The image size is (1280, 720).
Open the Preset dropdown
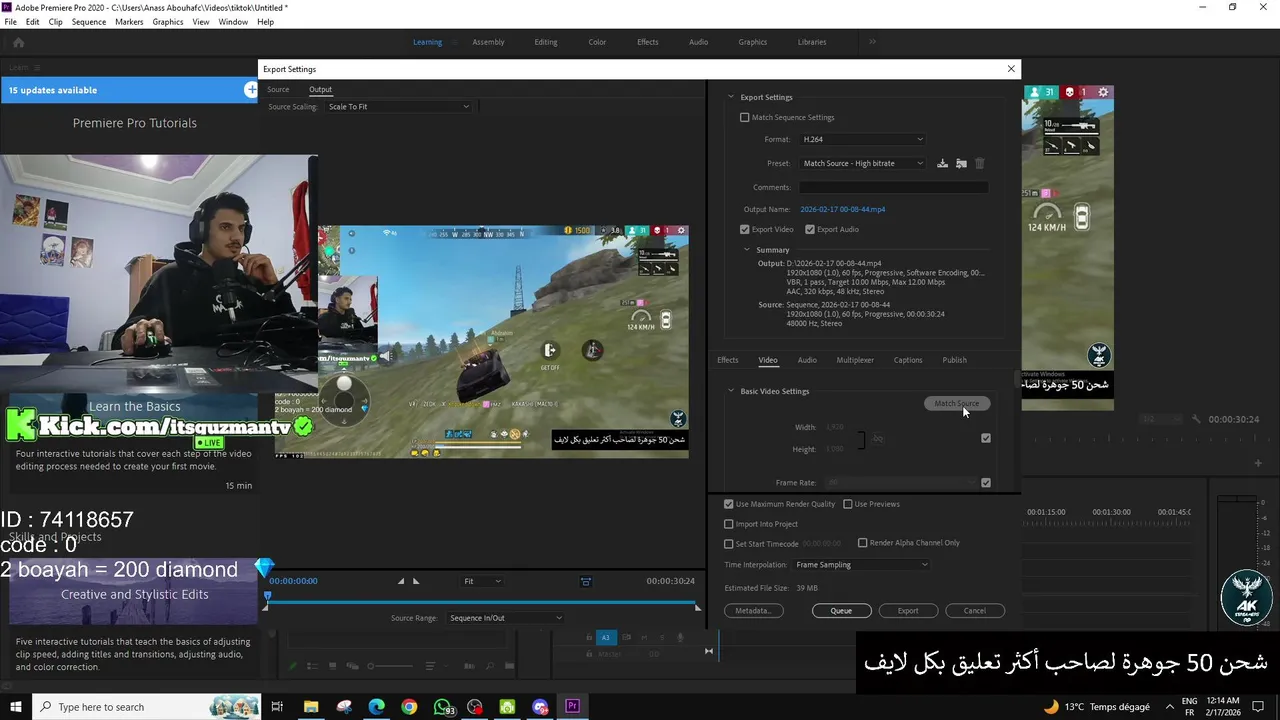(x=863, y=163)
